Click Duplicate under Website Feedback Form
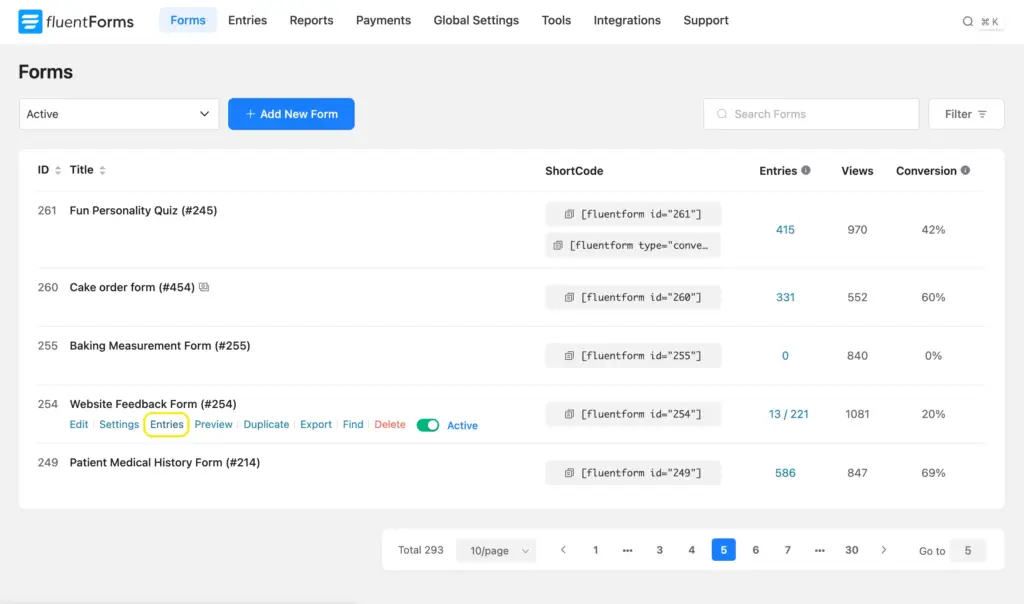The height and width of the screenshot is (604, 1024). click(266, 424)
